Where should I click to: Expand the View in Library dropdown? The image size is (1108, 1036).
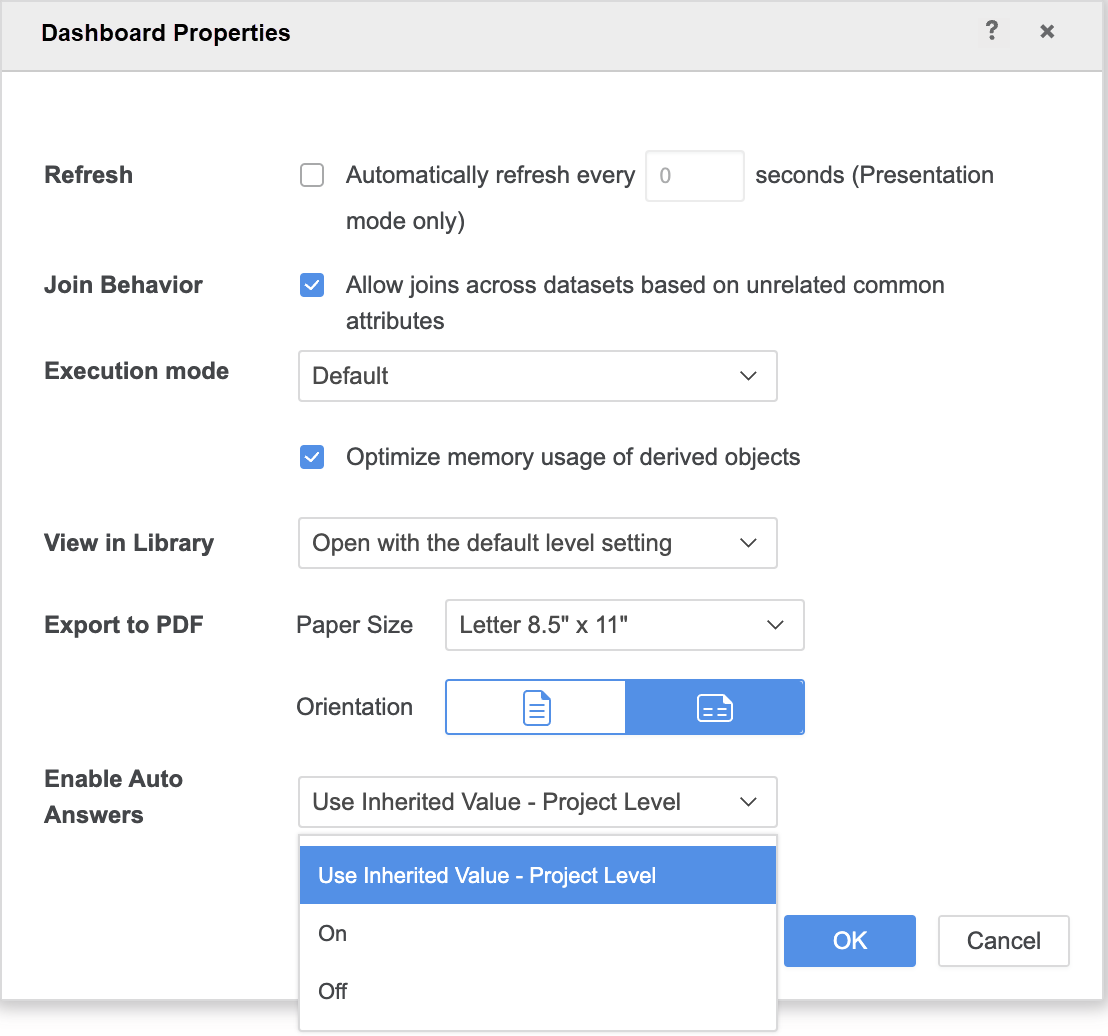(537, 544)
